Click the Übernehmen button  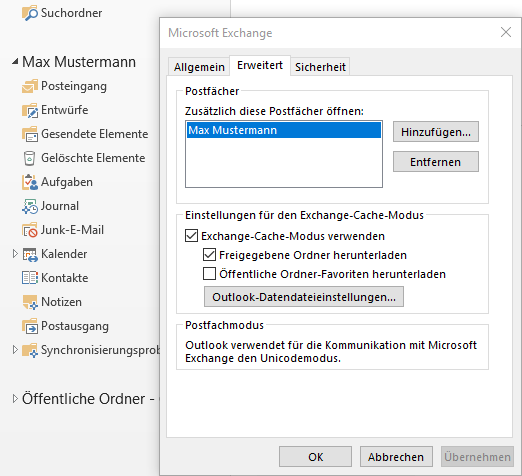(x=477, y=457)
